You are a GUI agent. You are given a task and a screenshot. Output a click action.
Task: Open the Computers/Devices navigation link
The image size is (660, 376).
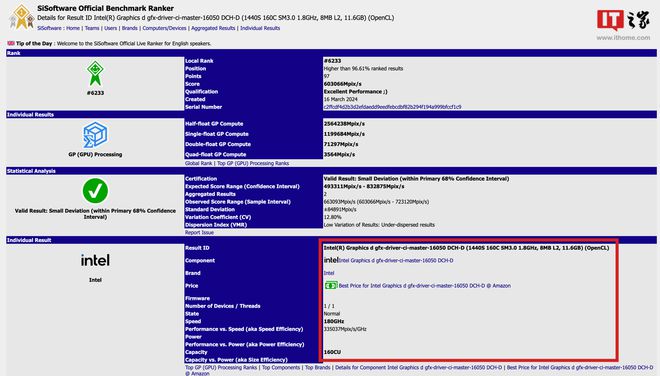click(164, 28)
